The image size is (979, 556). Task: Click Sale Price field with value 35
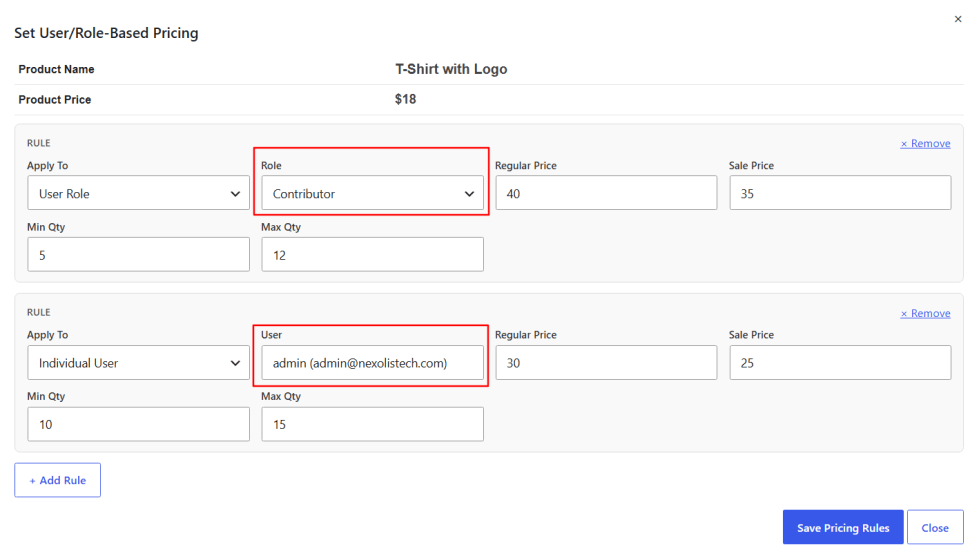pyautogui.click(x=840, y=193)
